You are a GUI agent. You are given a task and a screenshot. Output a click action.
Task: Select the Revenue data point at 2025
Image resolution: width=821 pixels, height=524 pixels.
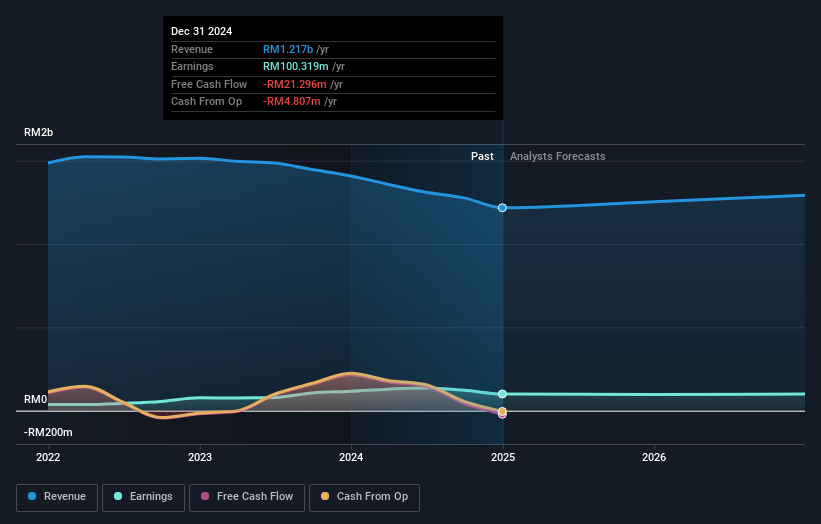pyautogui.click(x=502, y=208)
